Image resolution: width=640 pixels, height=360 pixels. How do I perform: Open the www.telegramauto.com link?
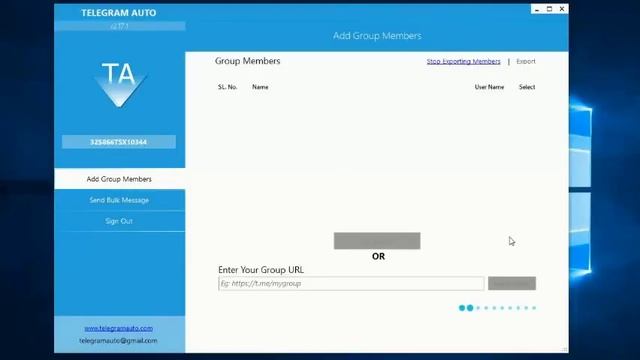[119, 328]
